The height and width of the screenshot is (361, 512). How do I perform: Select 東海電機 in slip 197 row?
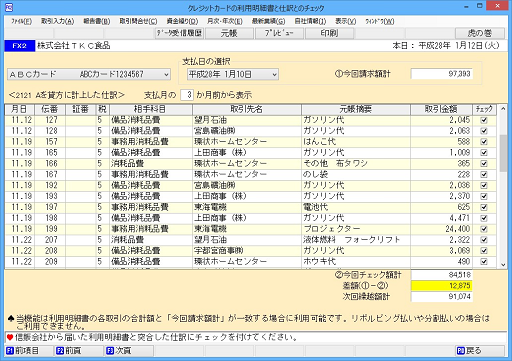[247, 207]
